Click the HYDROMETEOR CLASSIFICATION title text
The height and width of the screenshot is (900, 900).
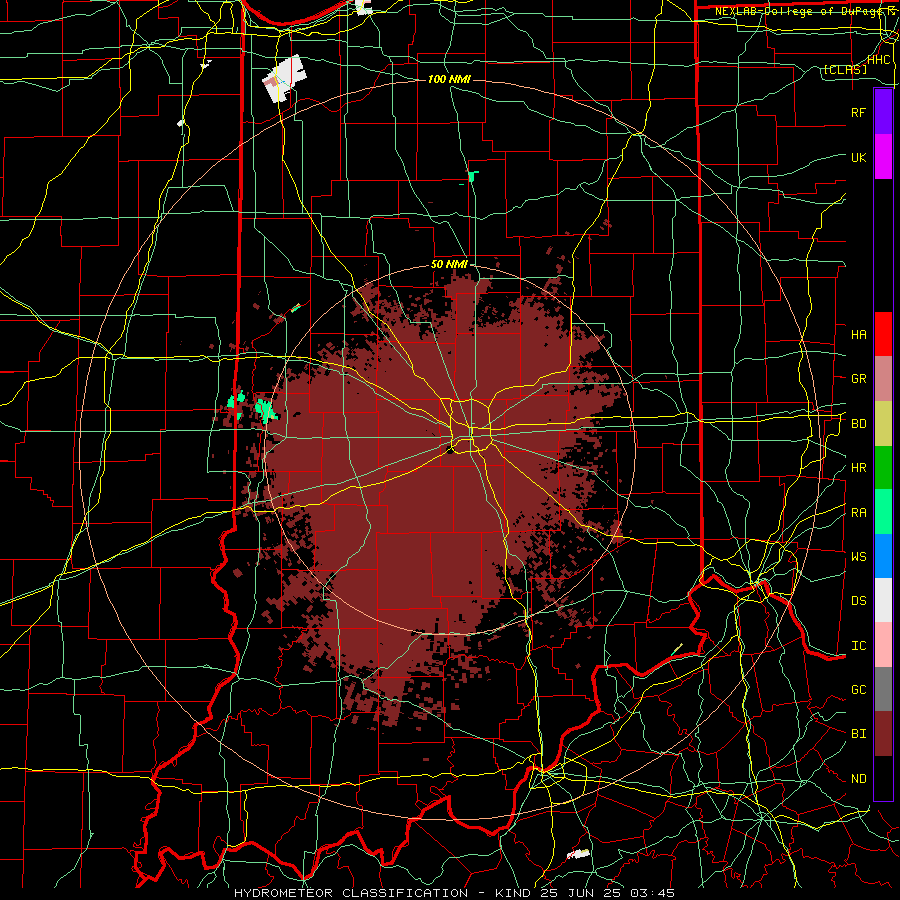[351, 893]
